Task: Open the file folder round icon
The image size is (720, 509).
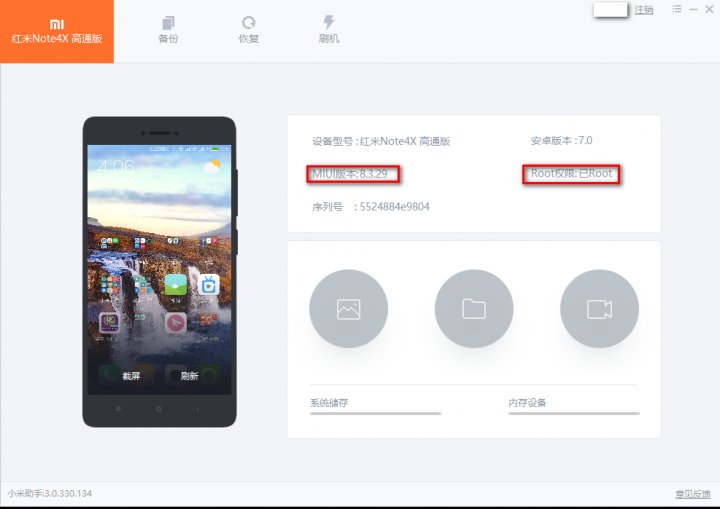Action: pos(474,309)
